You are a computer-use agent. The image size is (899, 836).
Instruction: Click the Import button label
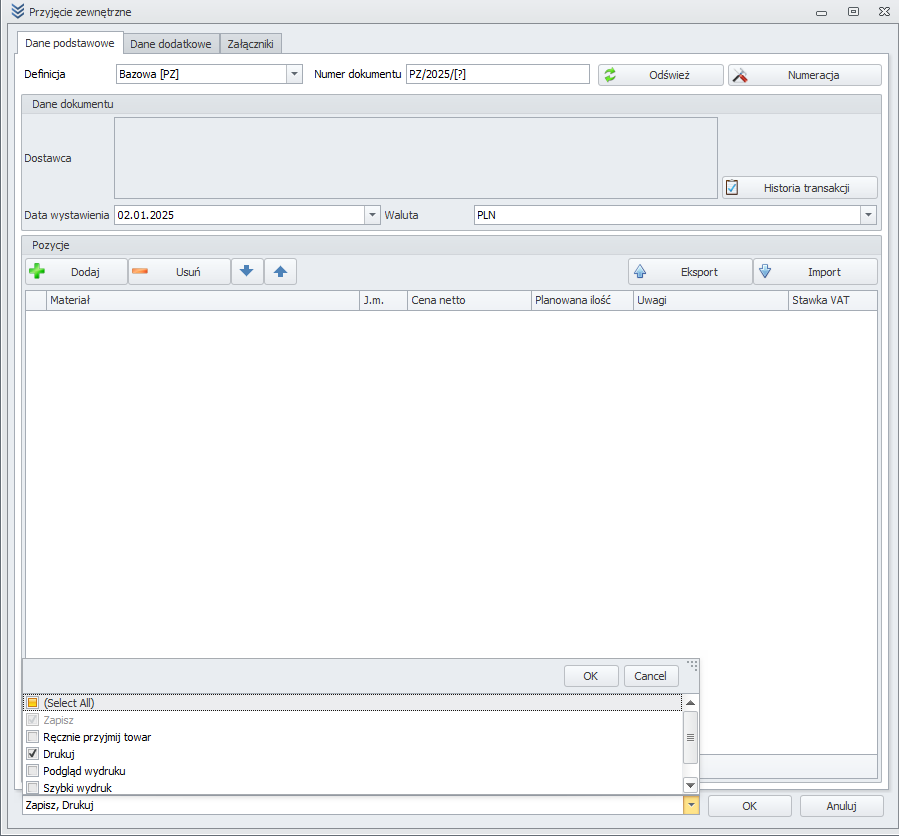pyautogui.click(x=824, y=272)
